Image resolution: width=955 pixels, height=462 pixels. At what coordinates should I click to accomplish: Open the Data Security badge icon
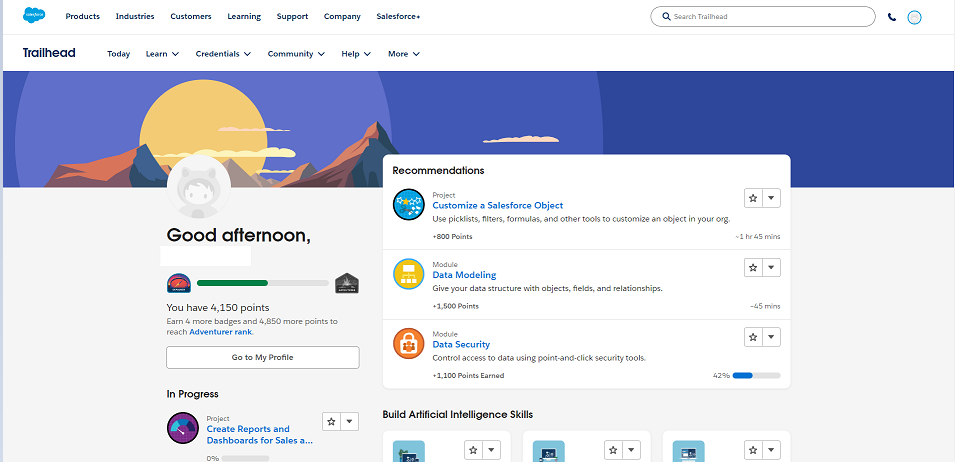(x=409, y=343)
